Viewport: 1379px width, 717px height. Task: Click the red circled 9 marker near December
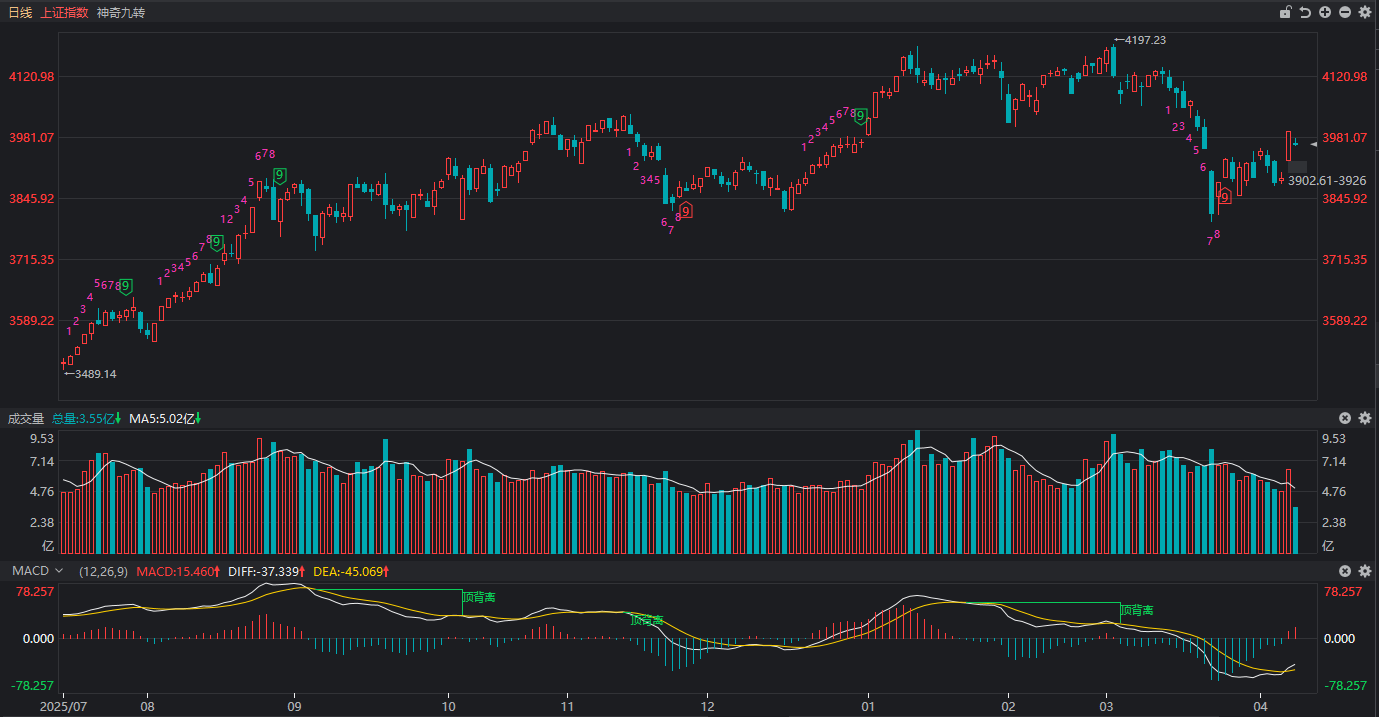point(686,210)
